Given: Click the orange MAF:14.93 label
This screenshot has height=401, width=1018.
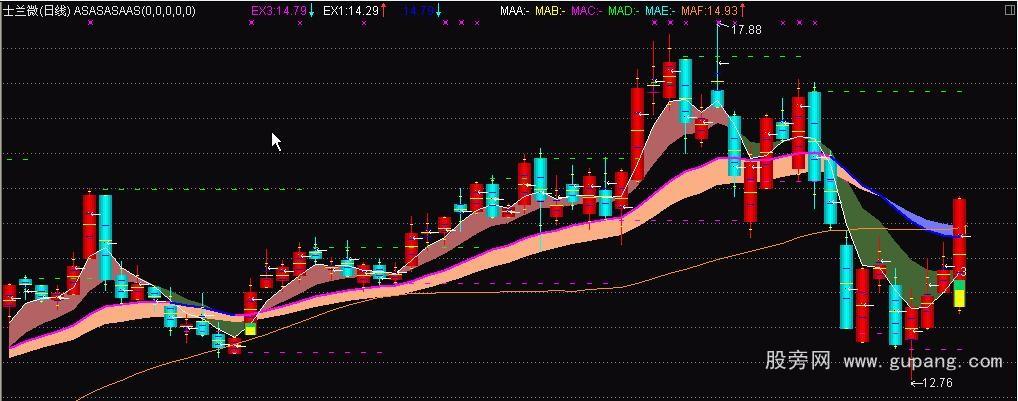Looking at the screenshot, I should [x=709, y=10].
